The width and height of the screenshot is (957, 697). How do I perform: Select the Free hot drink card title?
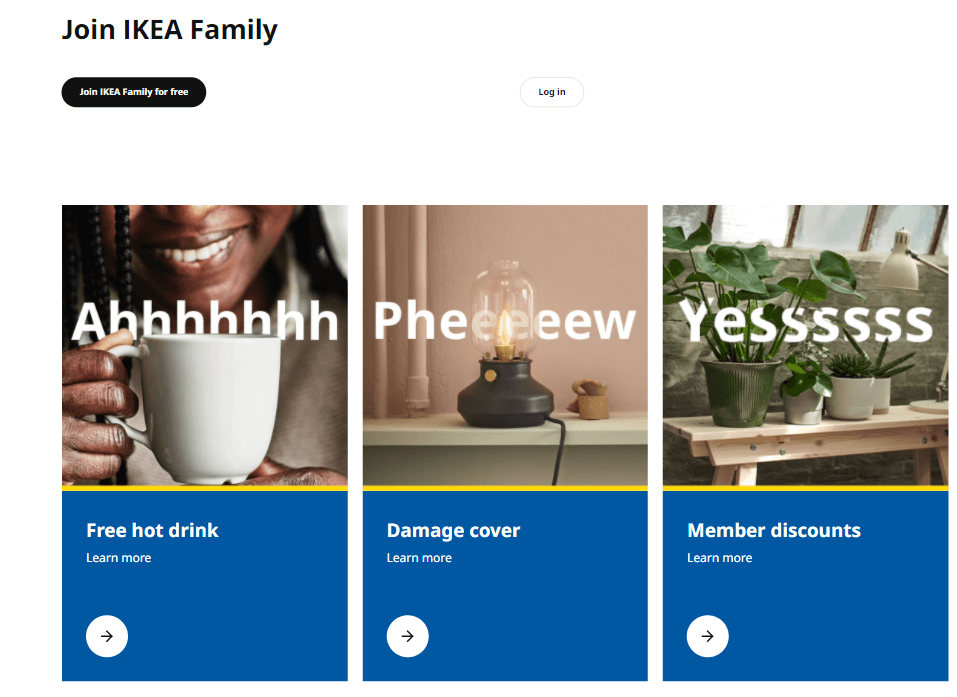click(152, 530)
